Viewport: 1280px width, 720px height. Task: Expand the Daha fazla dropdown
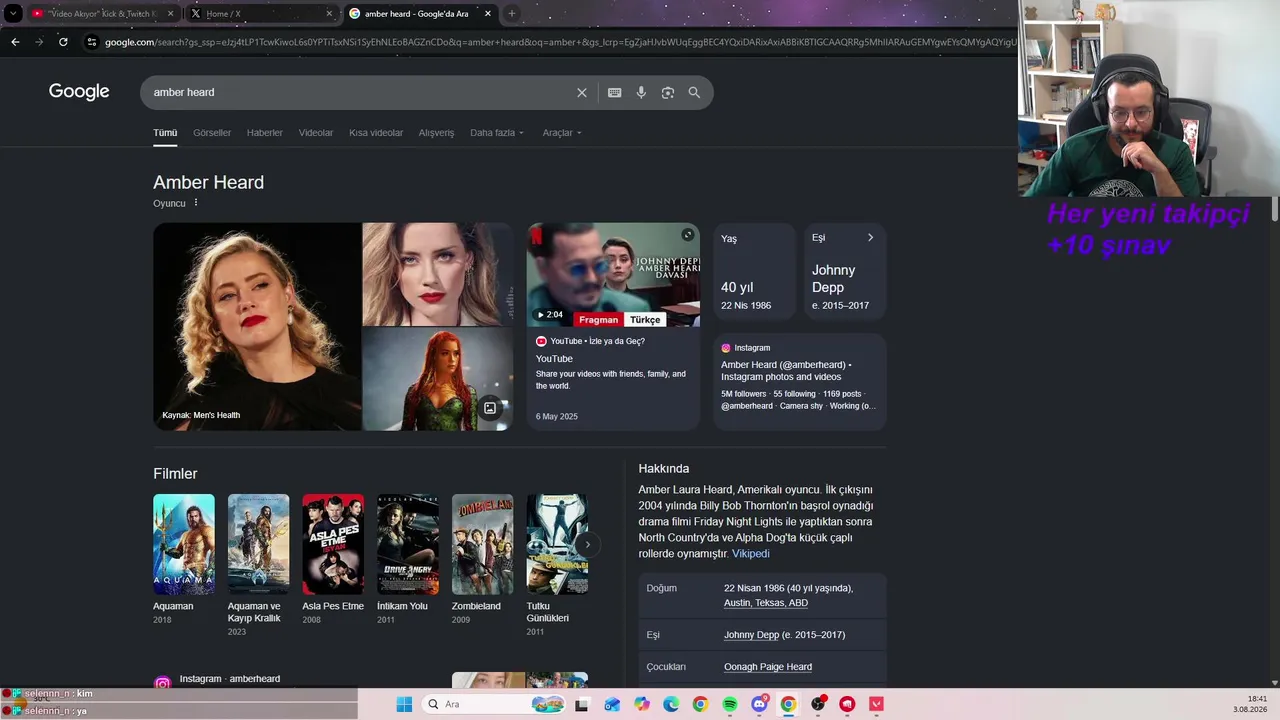point(497,133)
